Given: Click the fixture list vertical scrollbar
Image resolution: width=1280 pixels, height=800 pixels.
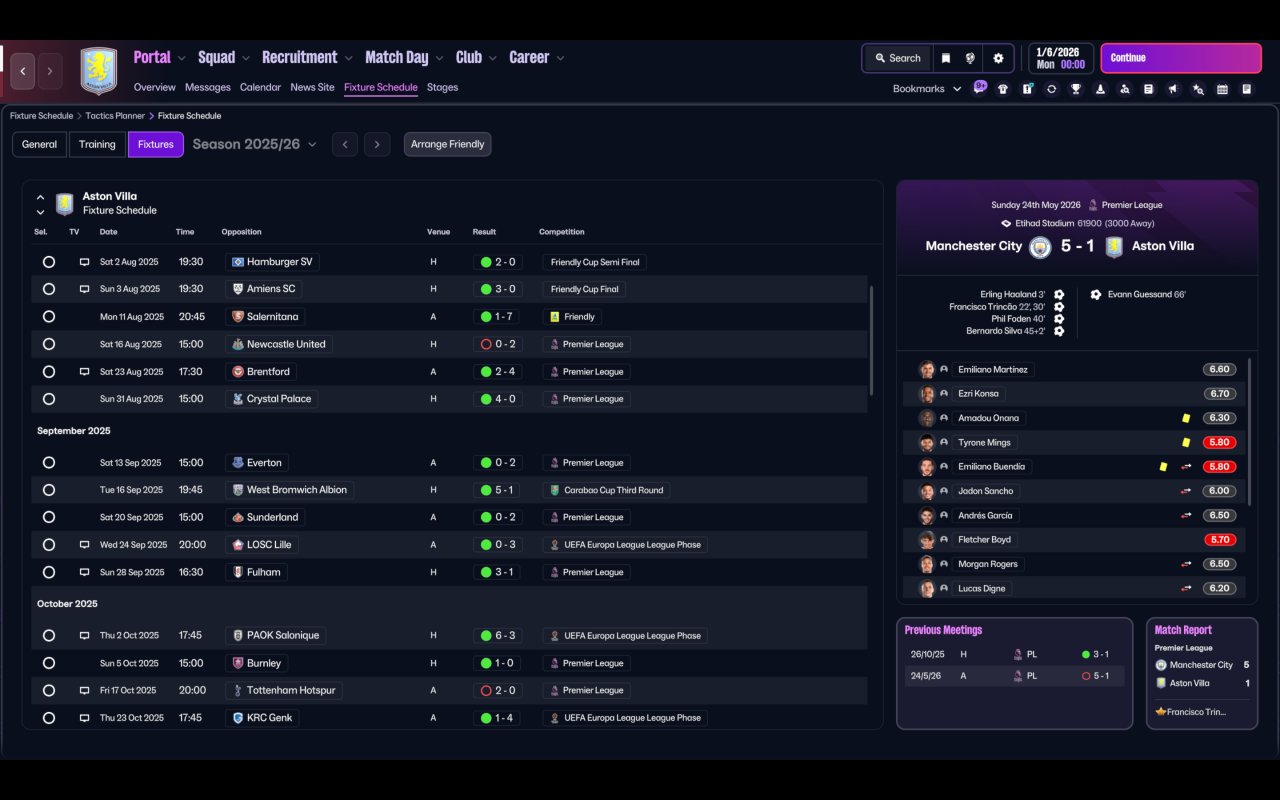Looking at the screenshot, I should pyautogui.click(x=872, y=340).
